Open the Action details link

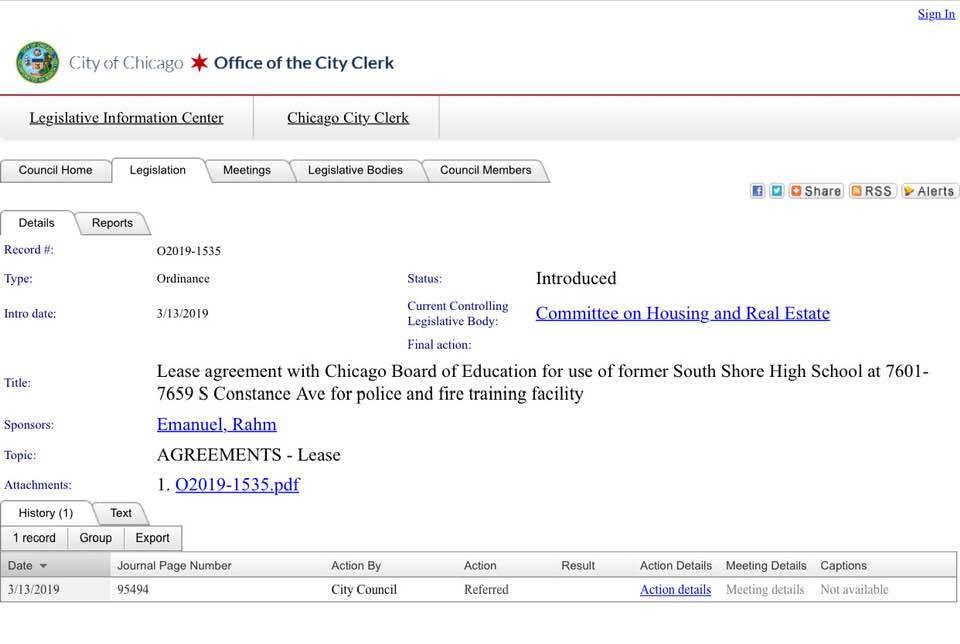click(675, 590)
